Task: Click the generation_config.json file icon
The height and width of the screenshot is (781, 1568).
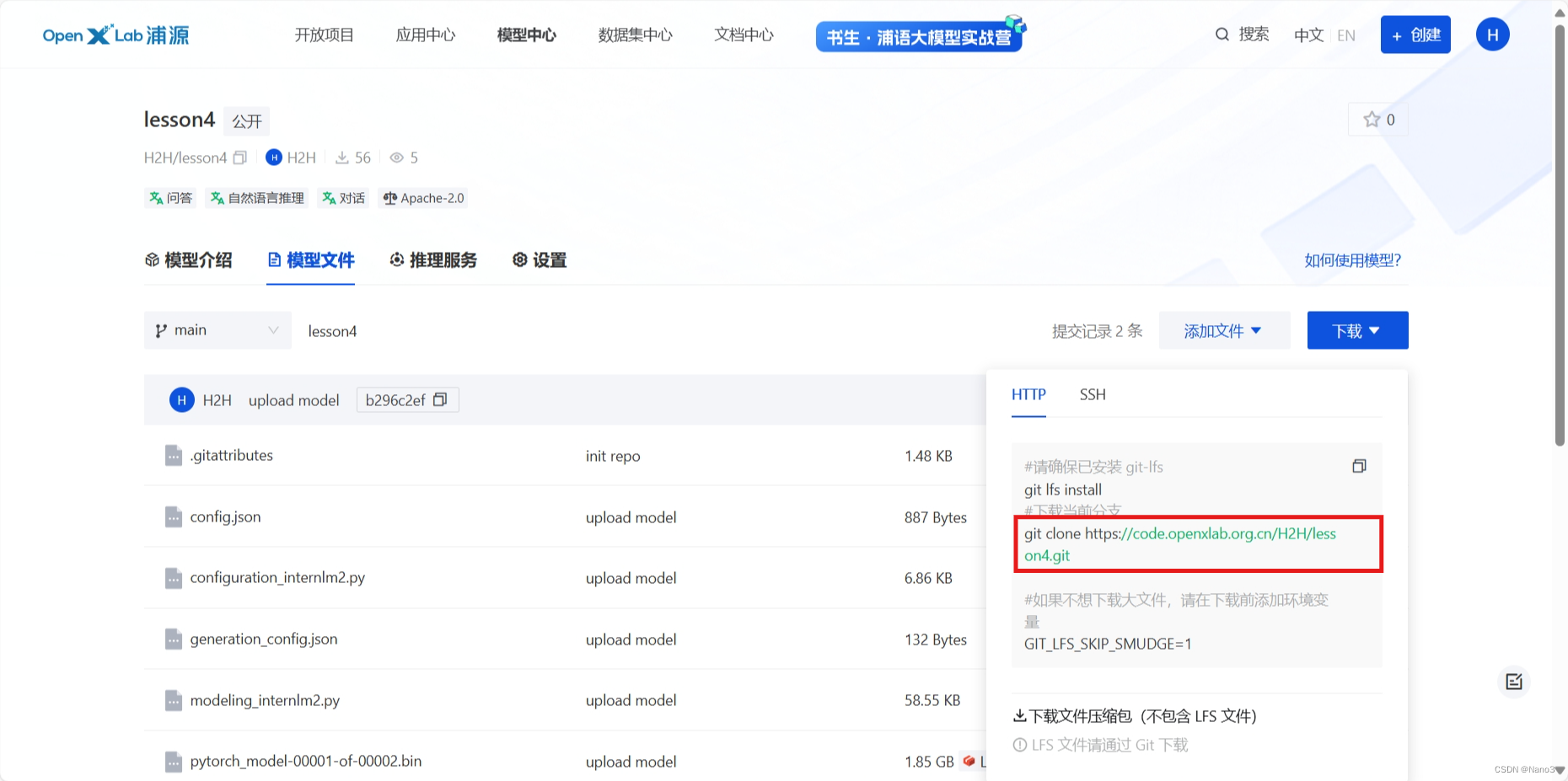Action: [x=174, y=639]
